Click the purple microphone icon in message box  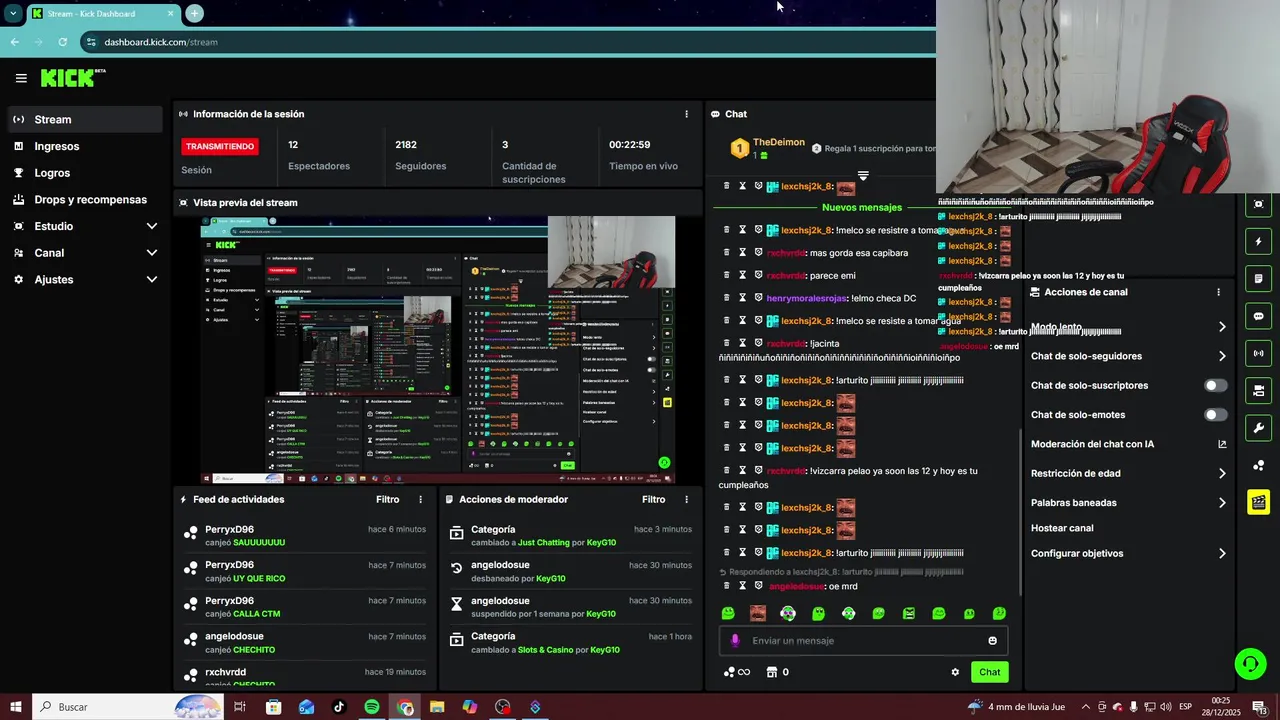pyautogui.click(x=735, y=641)
